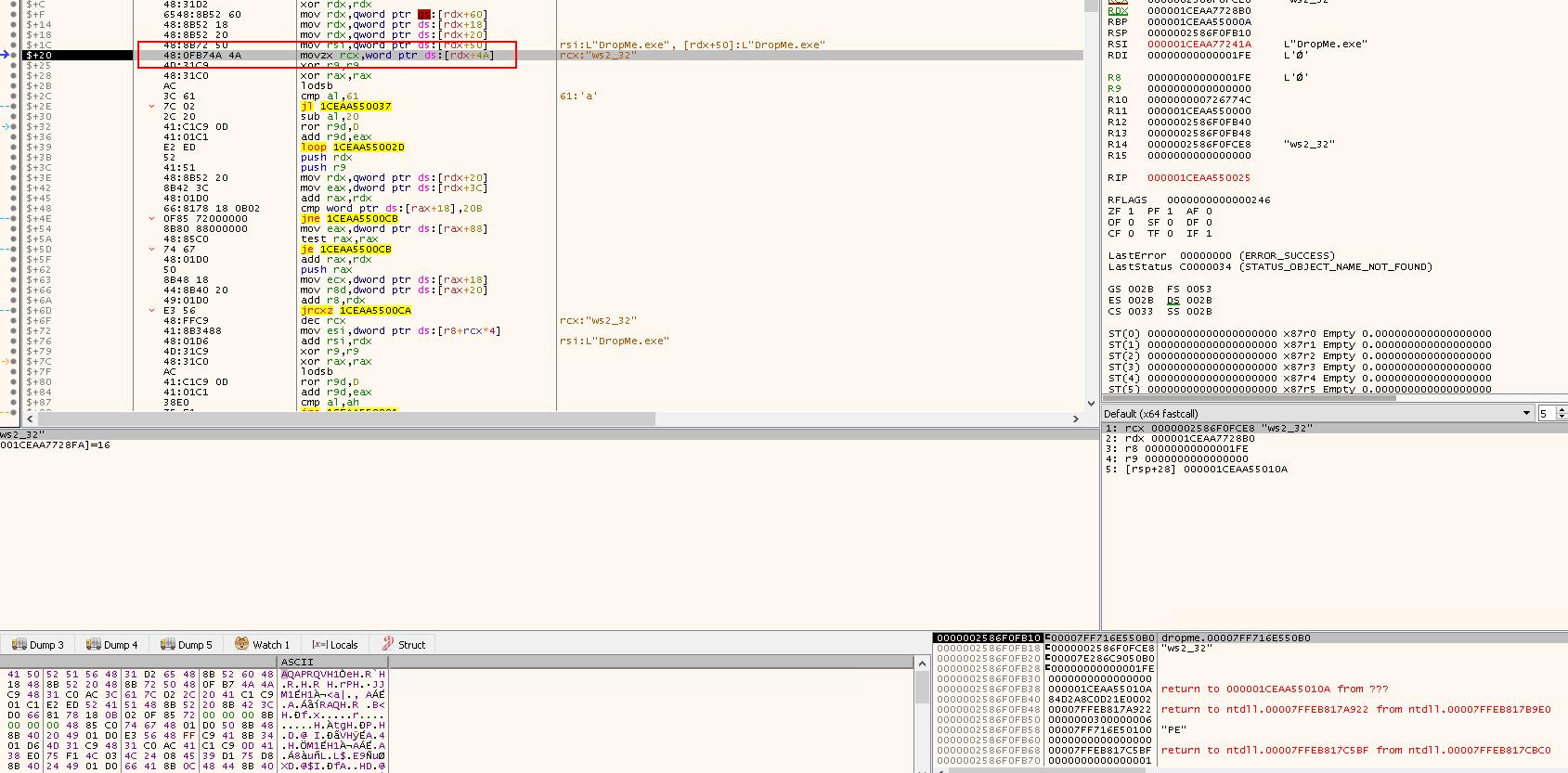Click the jump arrow marker on the jne row
Image resolution: width=1568 pixels, height=773 pixels.
pos(152,219)
